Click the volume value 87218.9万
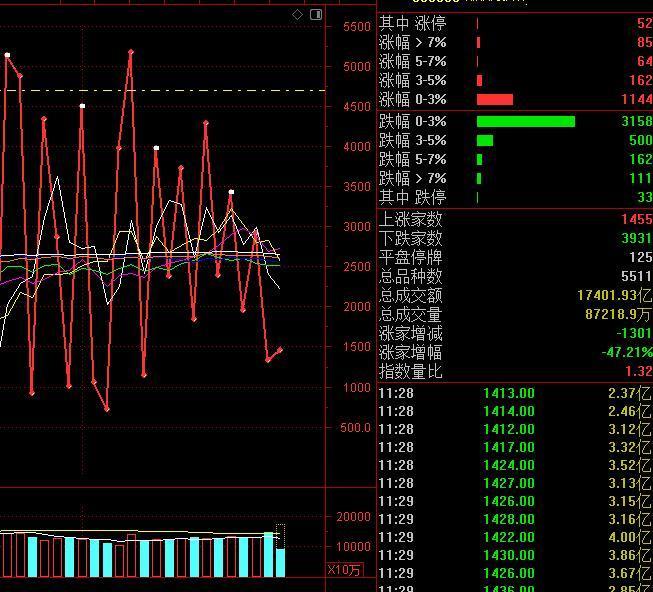653x592 pixels. coord(618,314)
